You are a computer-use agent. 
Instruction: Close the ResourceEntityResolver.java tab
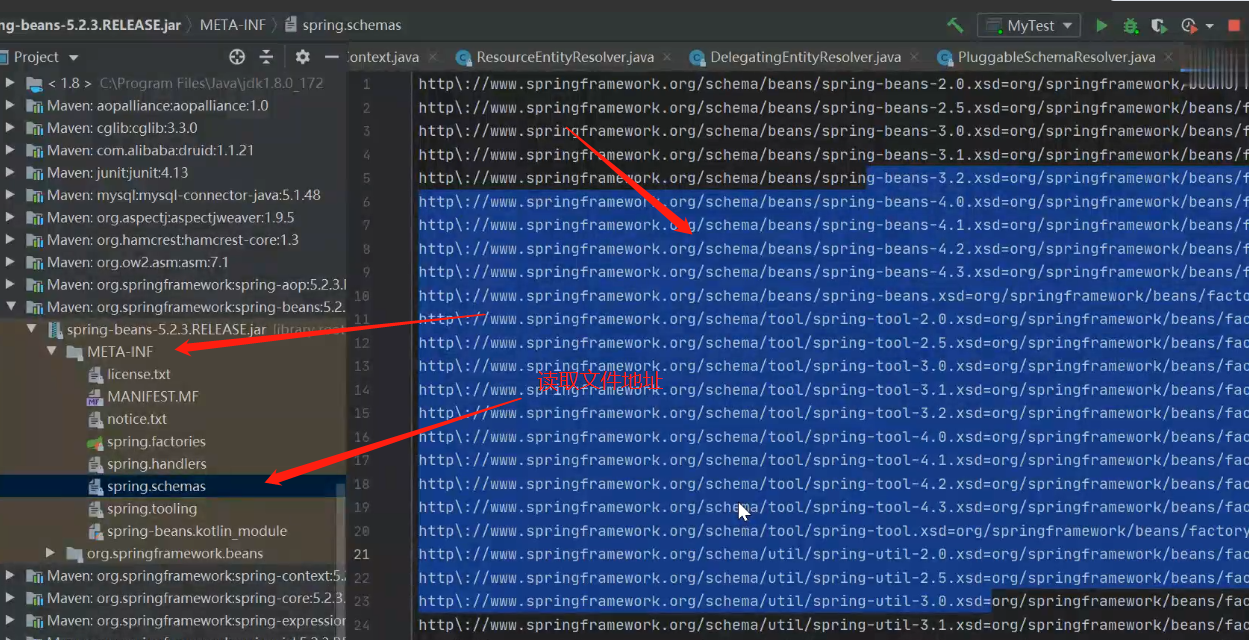666,58
